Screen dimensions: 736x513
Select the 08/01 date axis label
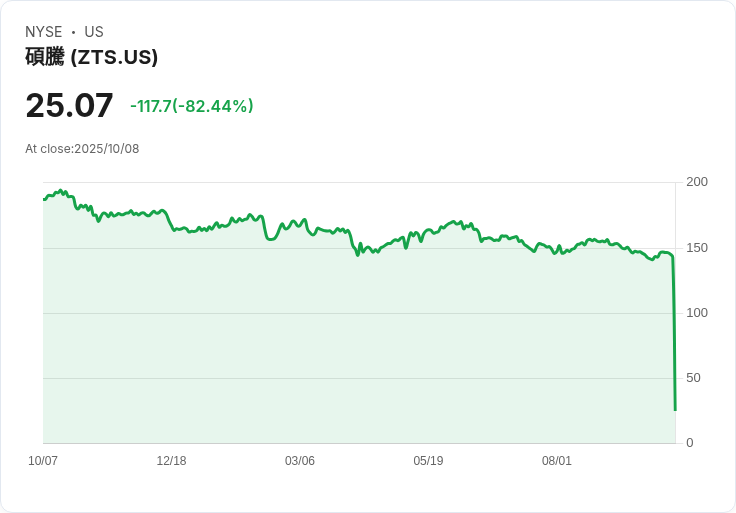(557, 461)
